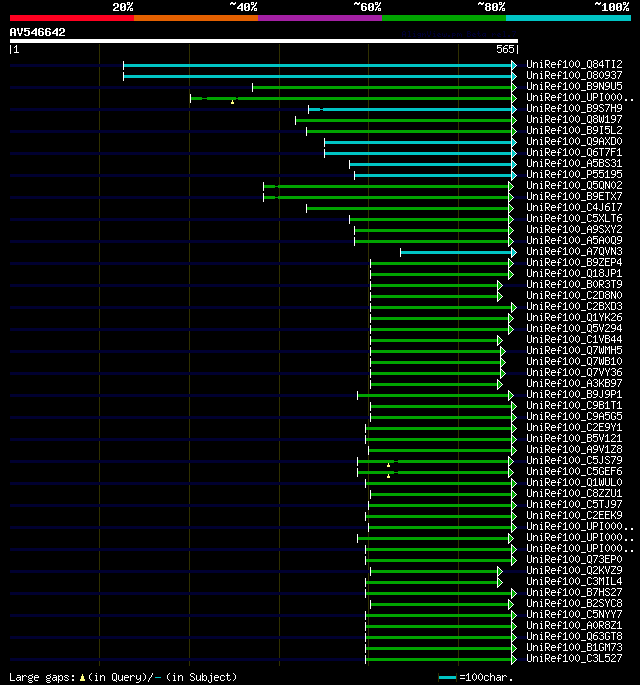Image resolution: width=640 pixels, height=685 pixels.
Task: Open UniRef100_C4J6I7 hit details
Action: click(574, 208)
